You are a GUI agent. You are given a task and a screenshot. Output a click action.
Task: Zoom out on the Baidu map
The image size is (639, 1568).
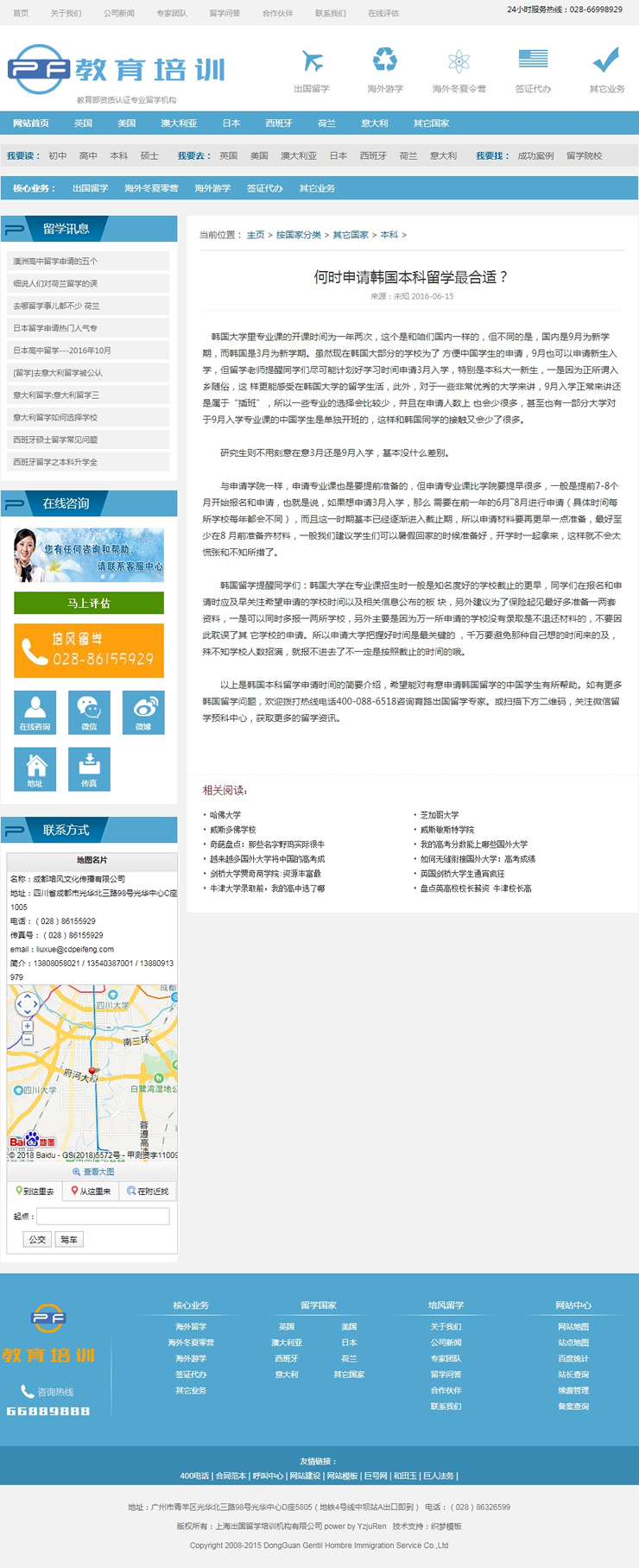(28, 1040)
